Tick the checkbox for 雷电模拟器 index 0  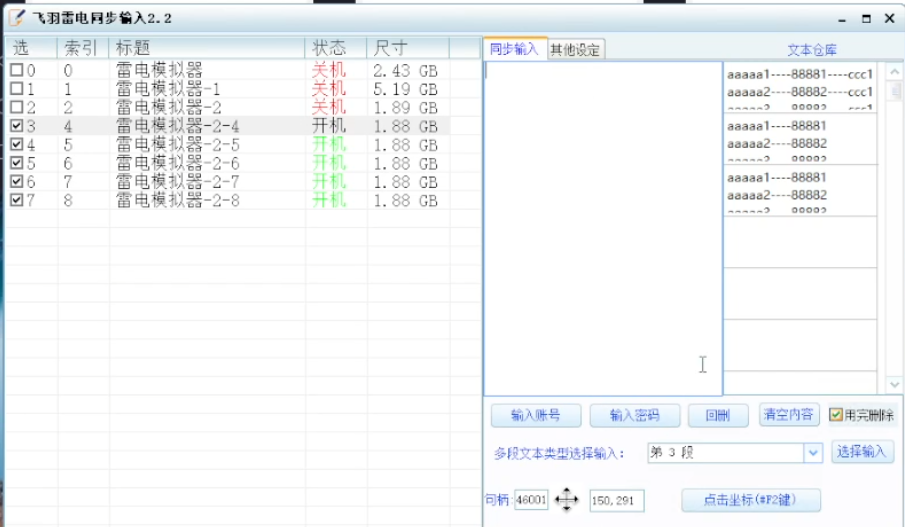17,71
